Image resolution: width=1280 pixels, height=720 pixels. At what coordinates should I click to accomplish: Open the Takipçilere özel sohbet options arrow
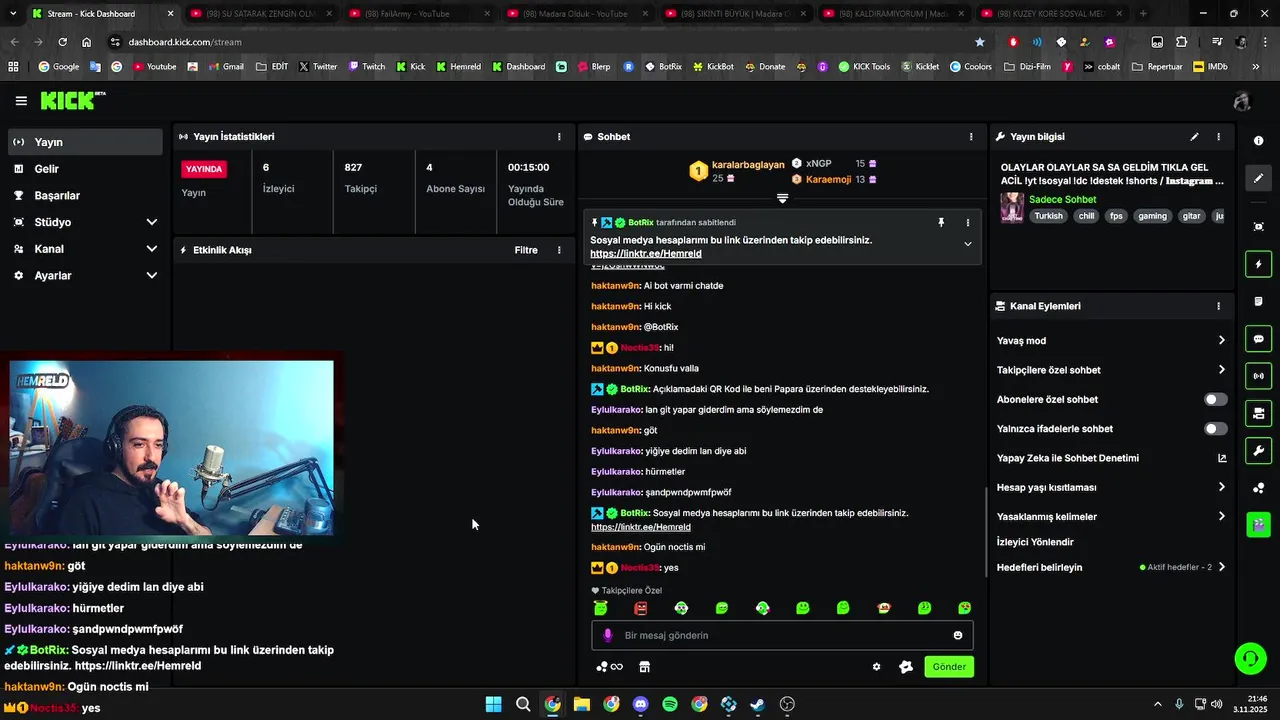pos(1221,370)
